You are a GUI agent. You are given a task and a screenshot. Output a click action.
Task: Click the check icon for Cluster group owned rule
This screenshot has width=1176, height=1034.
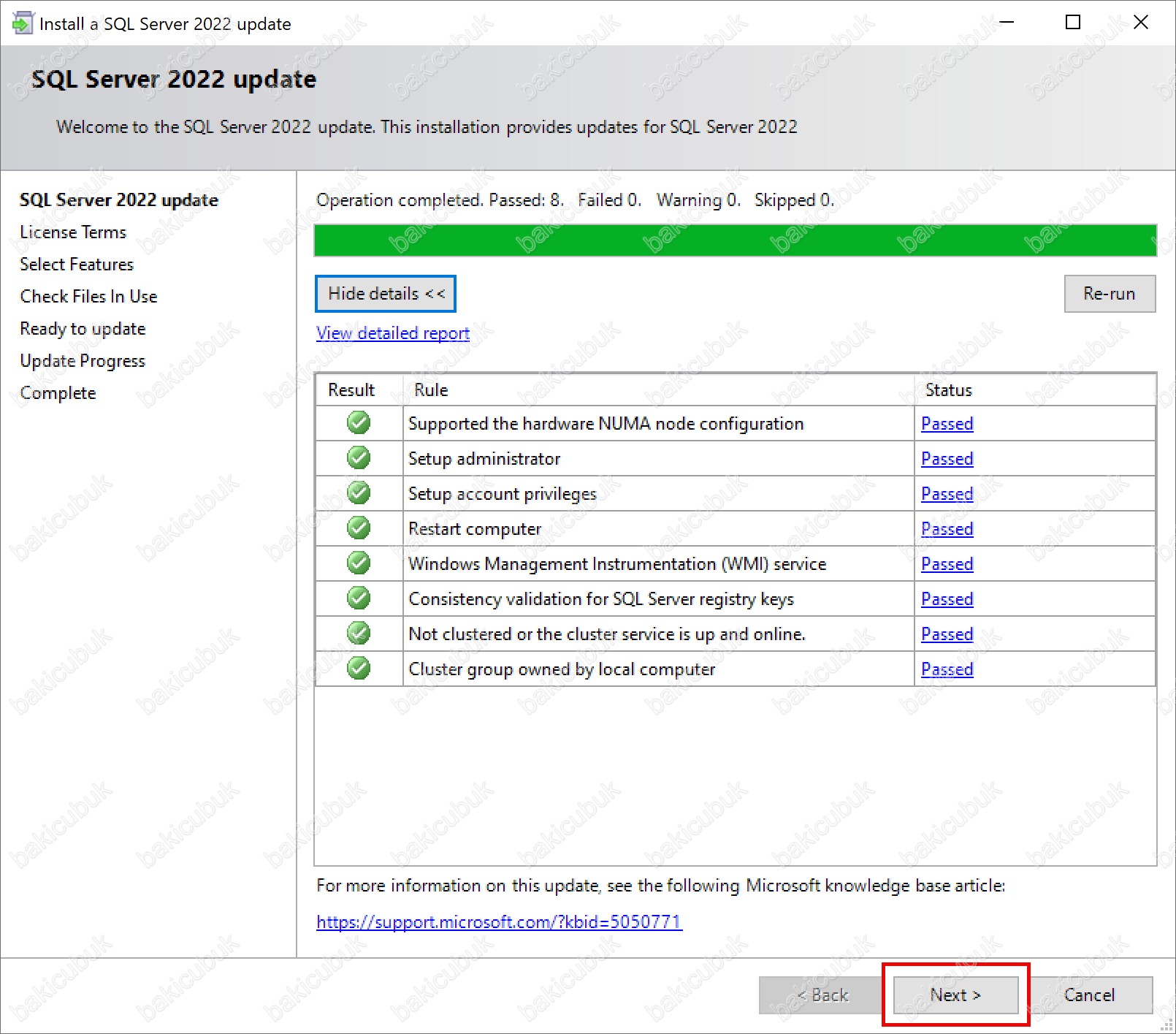coord(359,668)
